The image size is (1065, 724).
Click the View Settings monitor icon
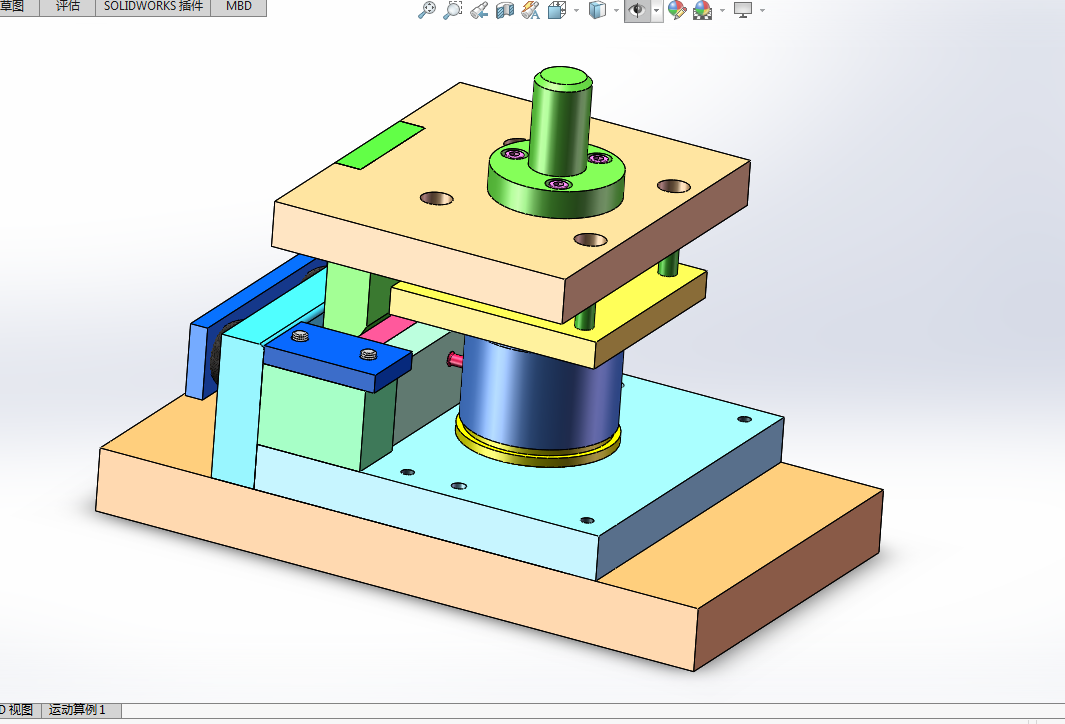743,10
